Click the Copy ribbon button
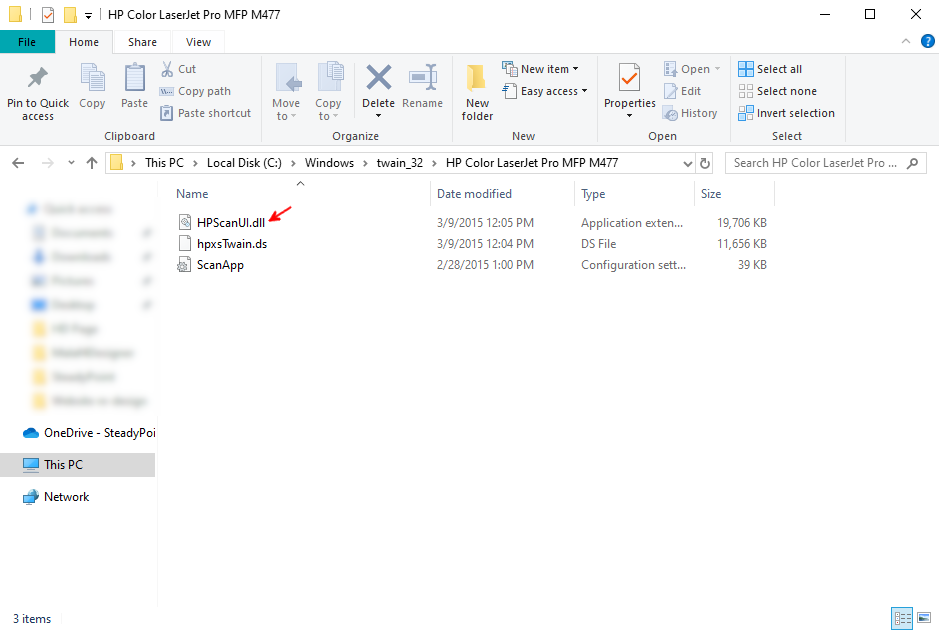Screen dimensions: 940x630 click(x=92, y=86)
